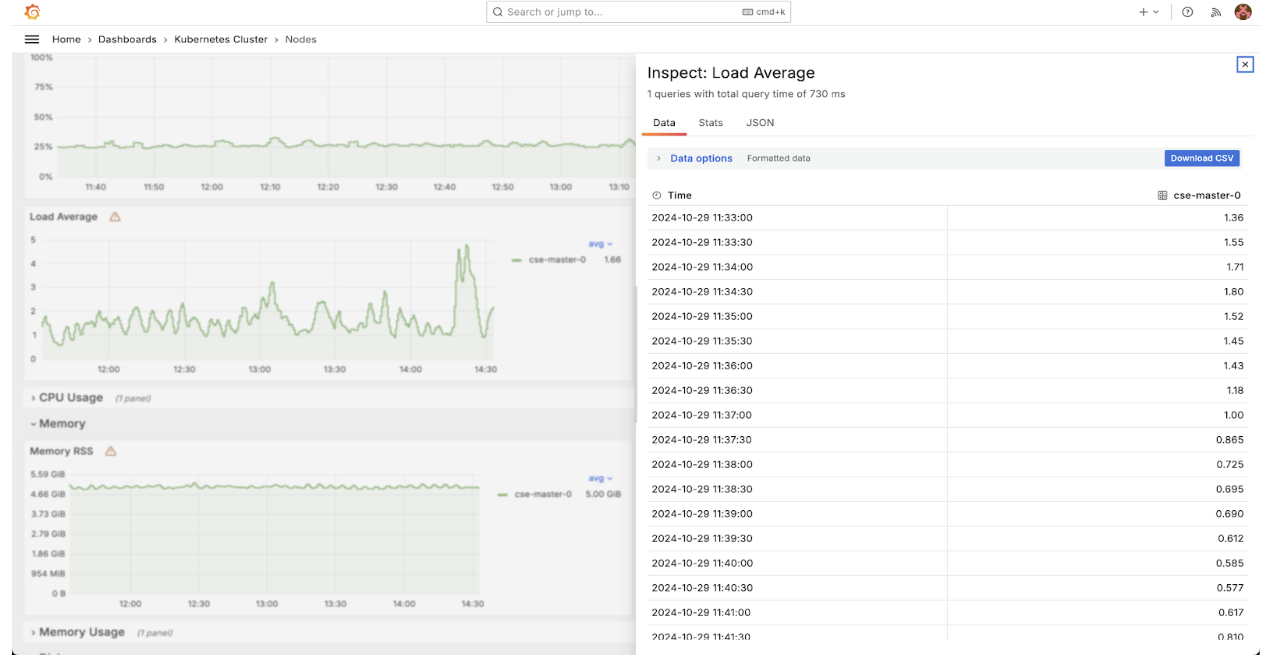The image size is (1264, 666).
Task: Toggle cse-master-0 series in Memory RSS legend
Action: (542, 494)
